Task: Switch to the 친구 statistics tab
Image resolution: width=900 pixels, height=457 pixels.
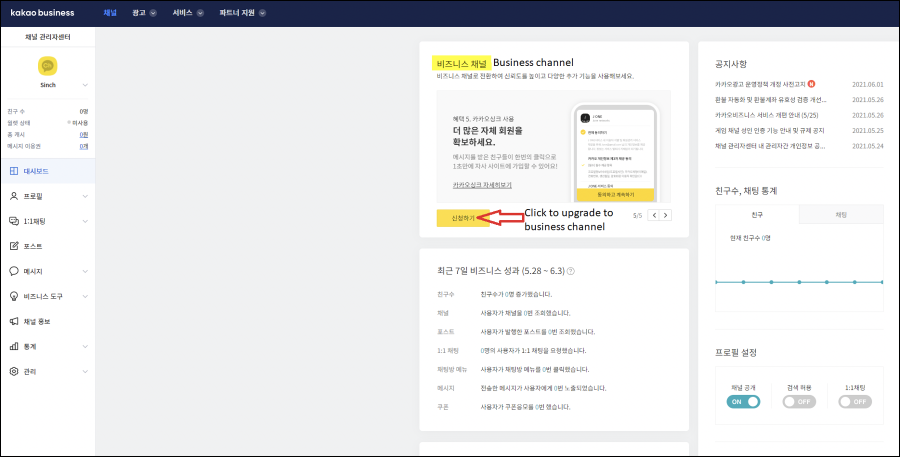Action: [757, 214]
